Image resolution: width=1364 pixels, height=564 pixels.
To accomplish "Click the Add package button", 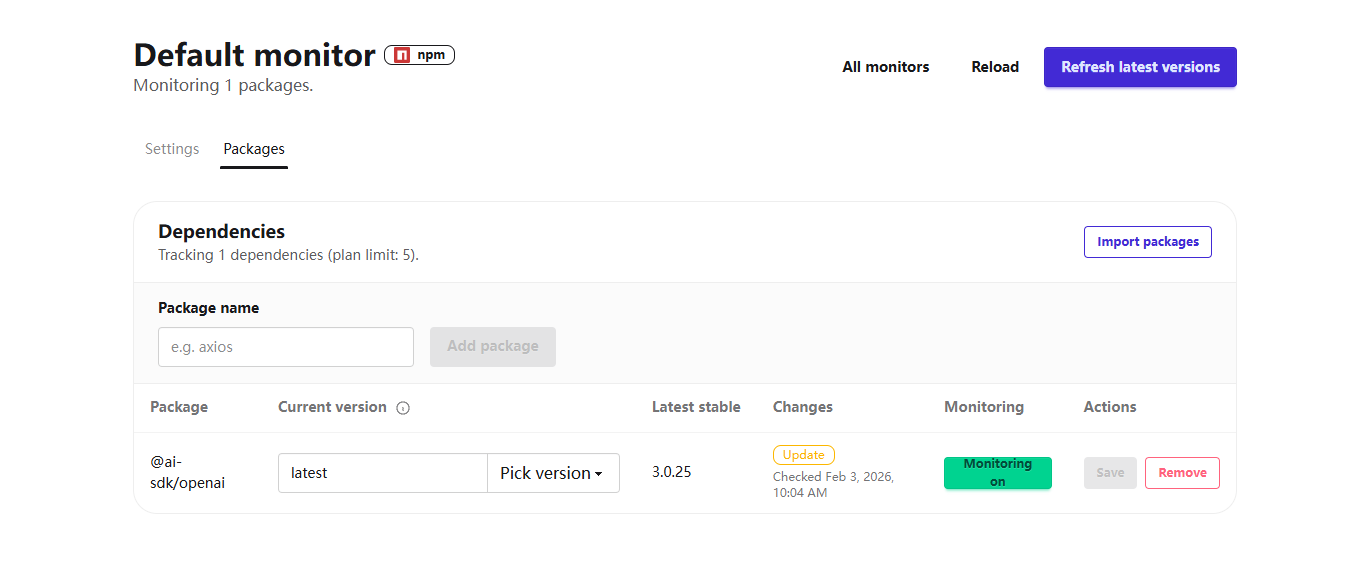I will coord(493,346).
